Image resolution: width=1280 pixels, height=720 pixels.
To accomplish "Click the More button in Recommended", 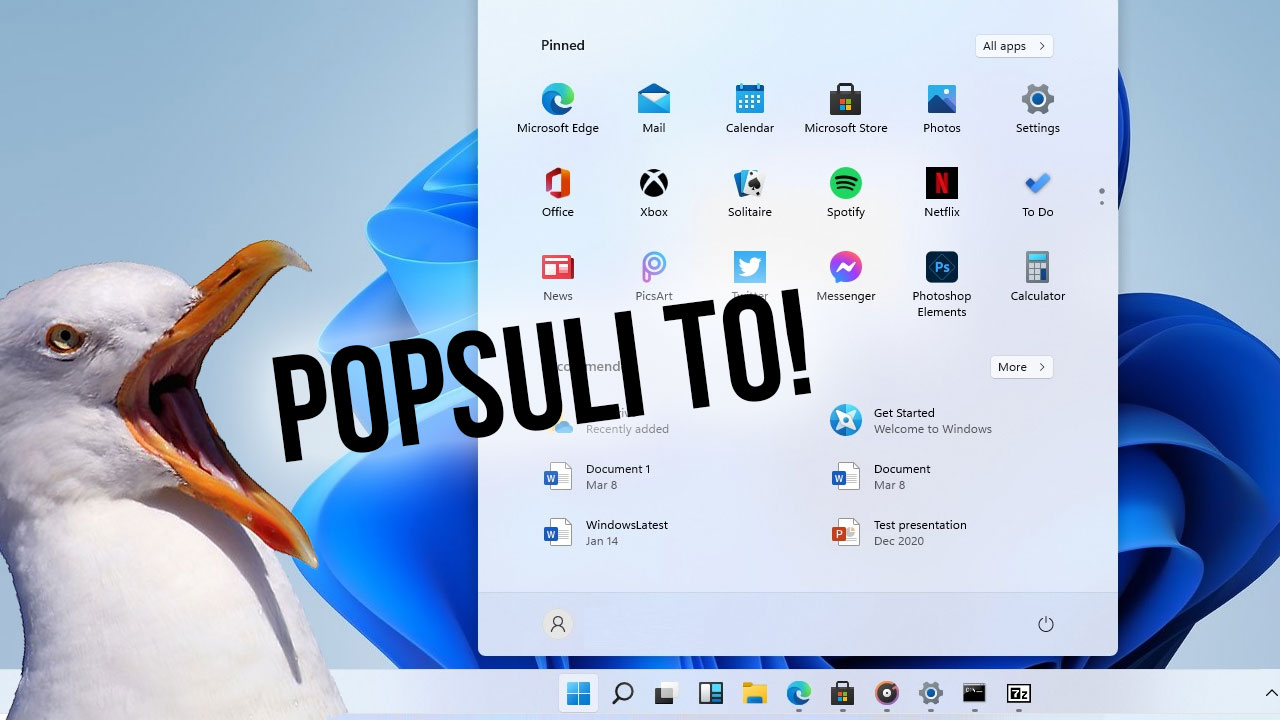I will point(1022,367).
